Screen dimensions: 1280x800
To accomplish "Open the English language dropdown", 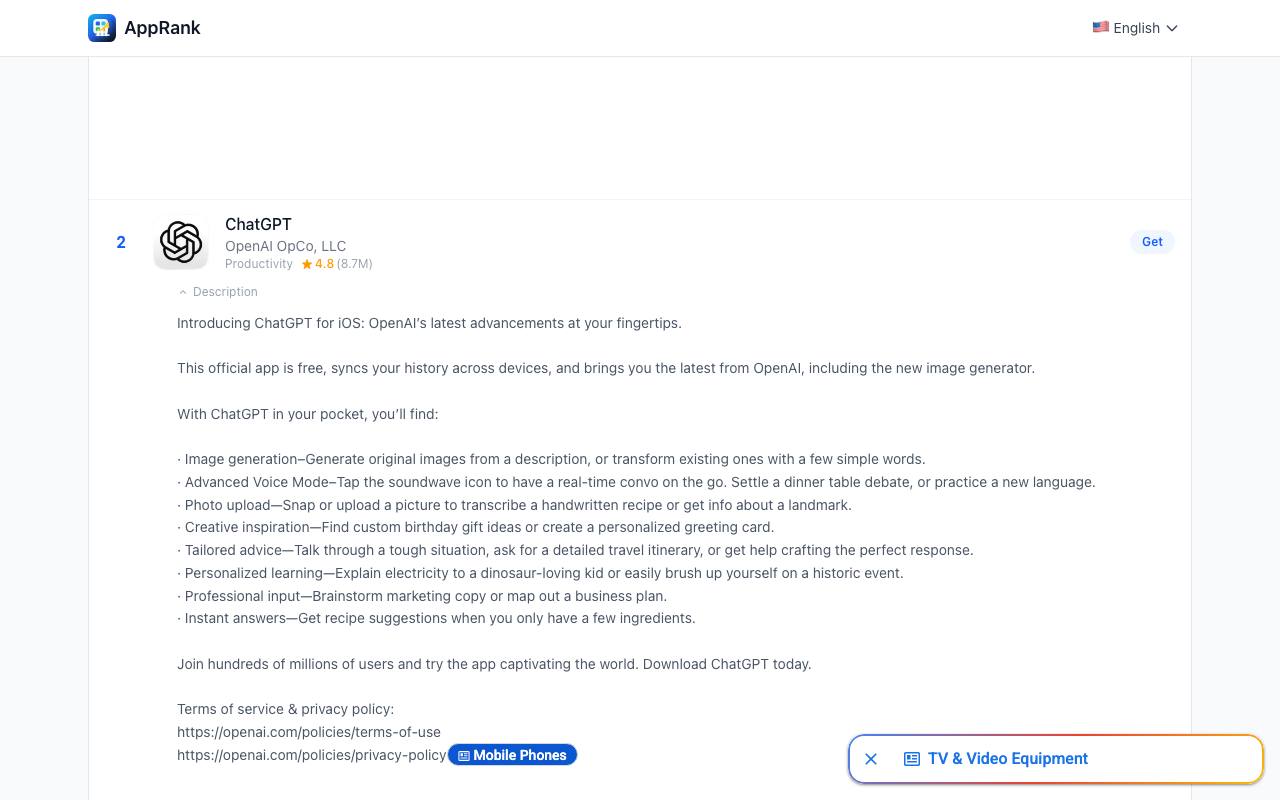I will pos(1135,28).
